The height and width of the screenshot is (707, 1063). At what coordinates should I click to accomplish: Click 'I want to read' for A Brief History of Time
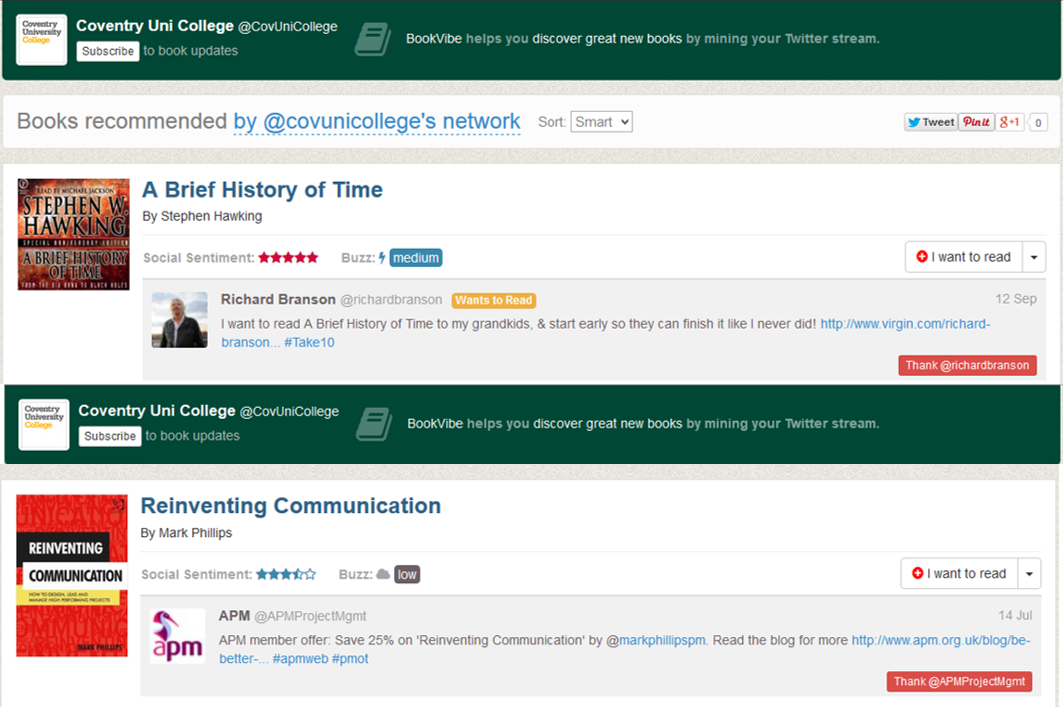coord(963,257)
